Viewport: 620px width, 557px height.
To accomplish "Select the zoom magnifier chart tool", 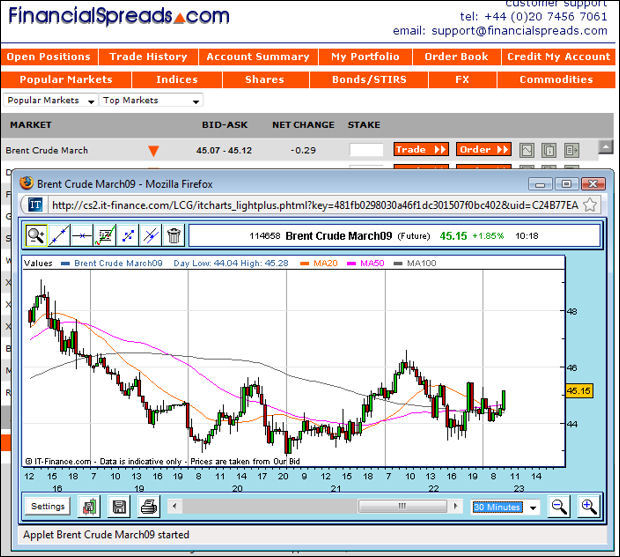I will pos(36,236).
